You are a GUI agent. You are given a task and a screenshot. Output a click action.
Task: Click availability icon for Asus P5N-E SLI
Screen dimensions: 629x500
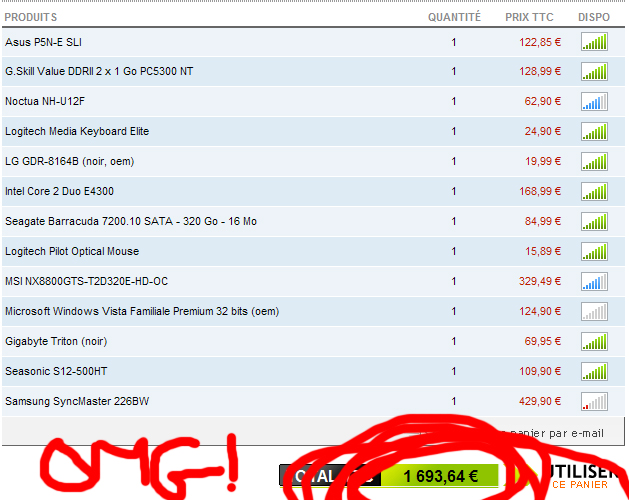click(x=594, y=42)
